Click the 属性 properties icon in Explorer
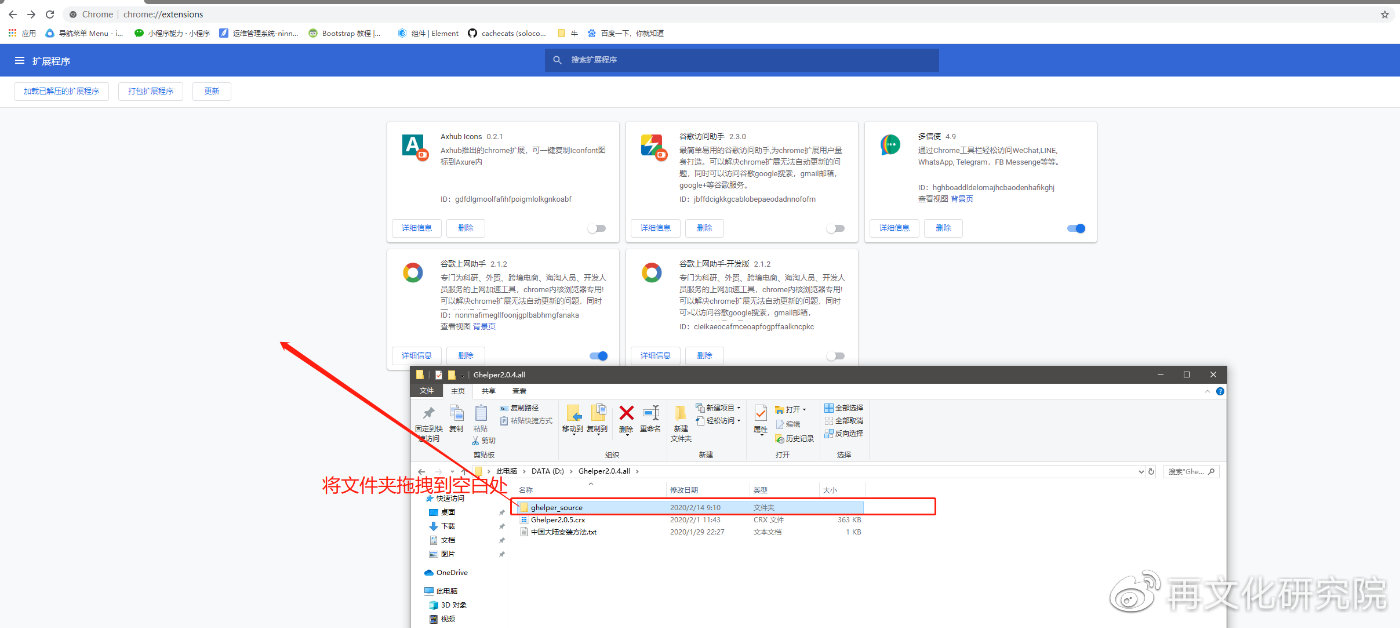1400x628 pixels. (761, 412)
